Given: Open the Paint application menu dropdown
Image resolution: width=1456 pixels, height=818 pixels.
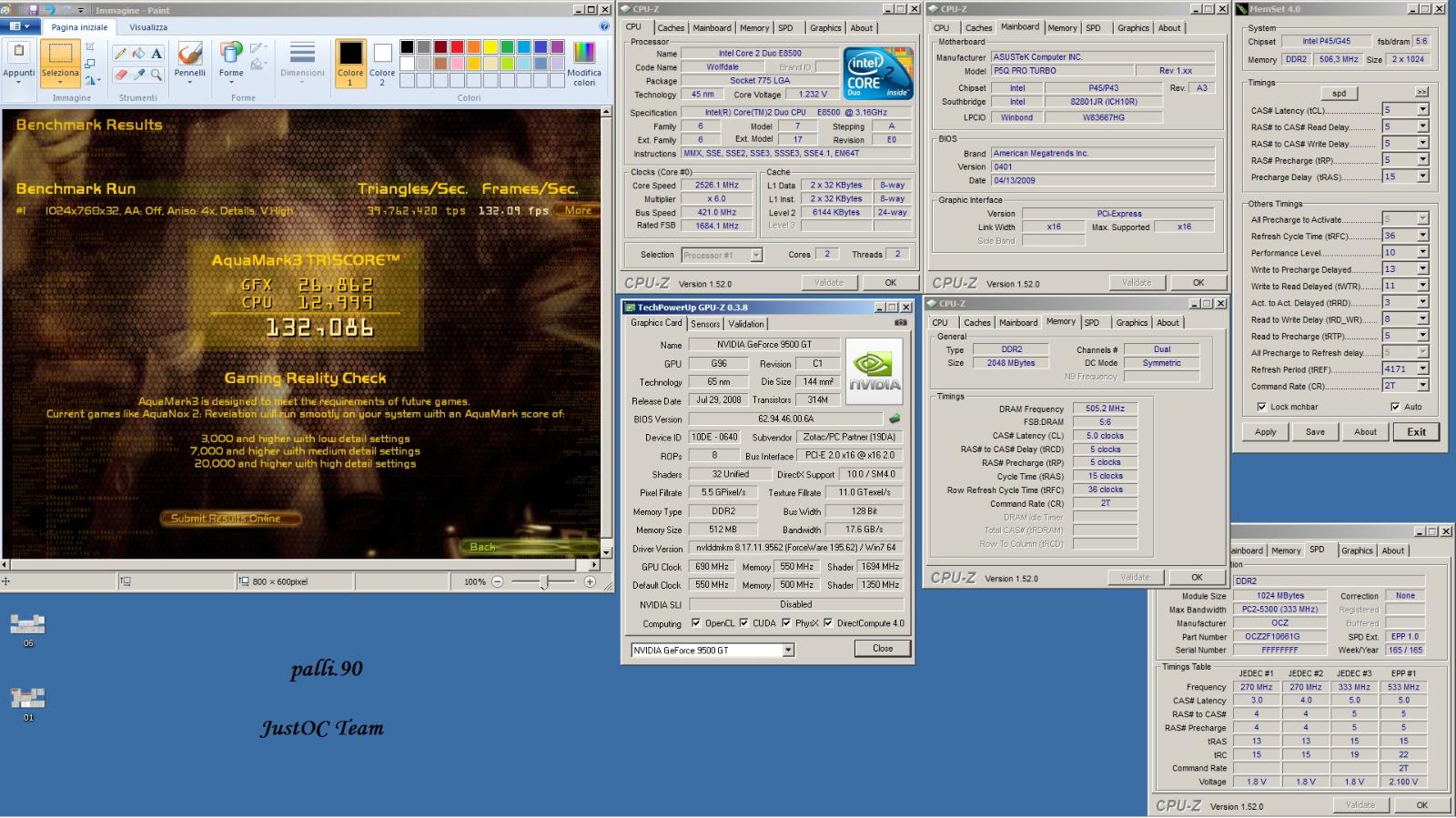Looking at the screenshot, I should tap(18, 26).
